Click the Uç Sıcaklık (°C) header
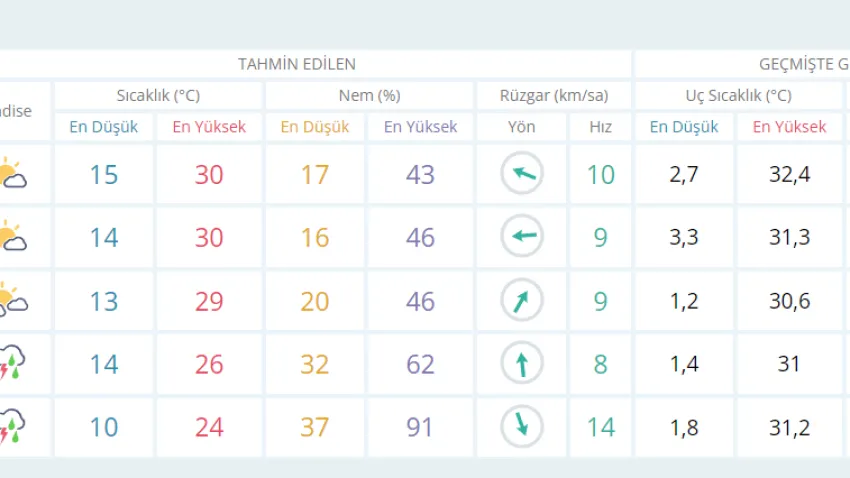 tap(738, 96)
